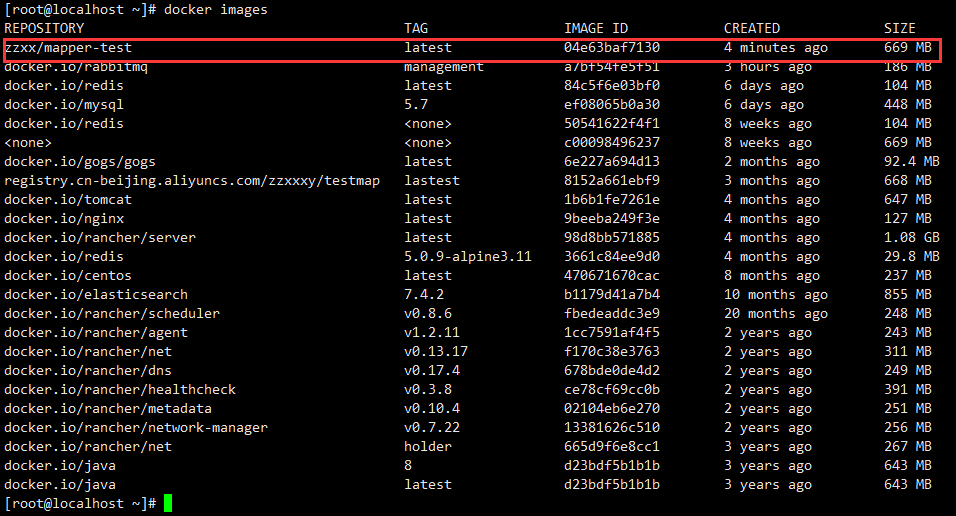Click the green cursor at the prompt

point(168,504)
